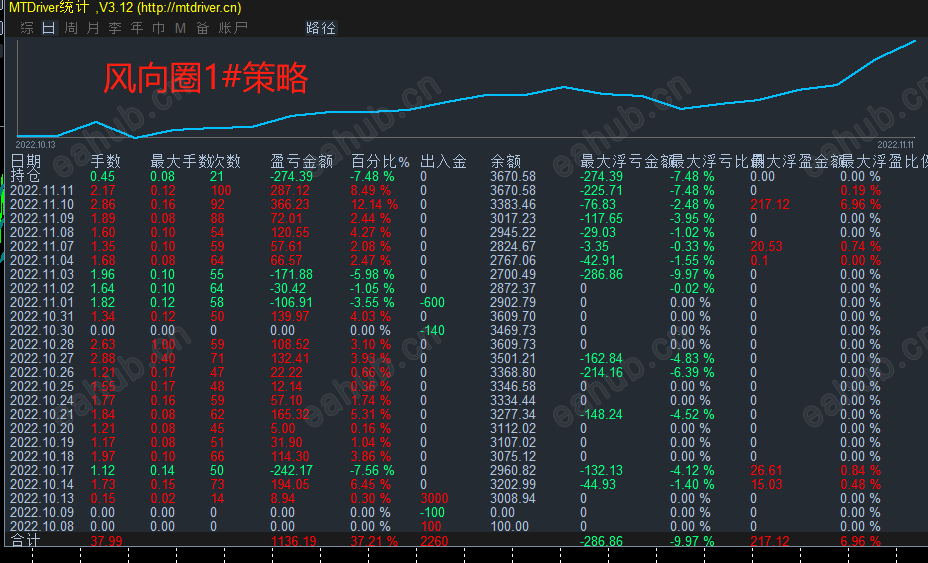Click total lots value 37.99
This screenshot has width=928, height=563.
tap(107, 541)
